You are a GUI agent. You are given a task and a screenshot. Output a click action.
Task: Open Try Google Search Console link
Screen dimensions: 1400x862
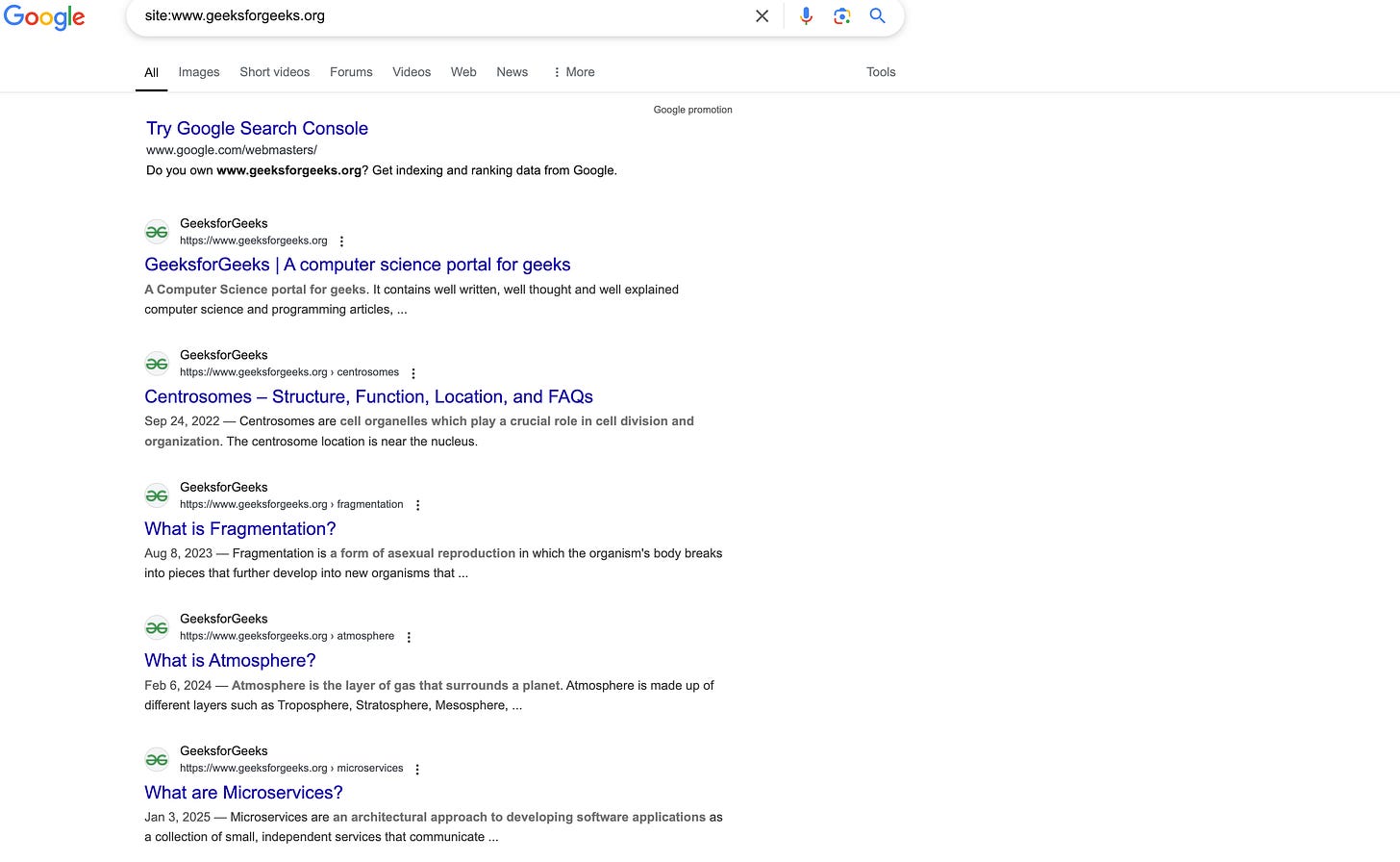(x=257, y=128)
